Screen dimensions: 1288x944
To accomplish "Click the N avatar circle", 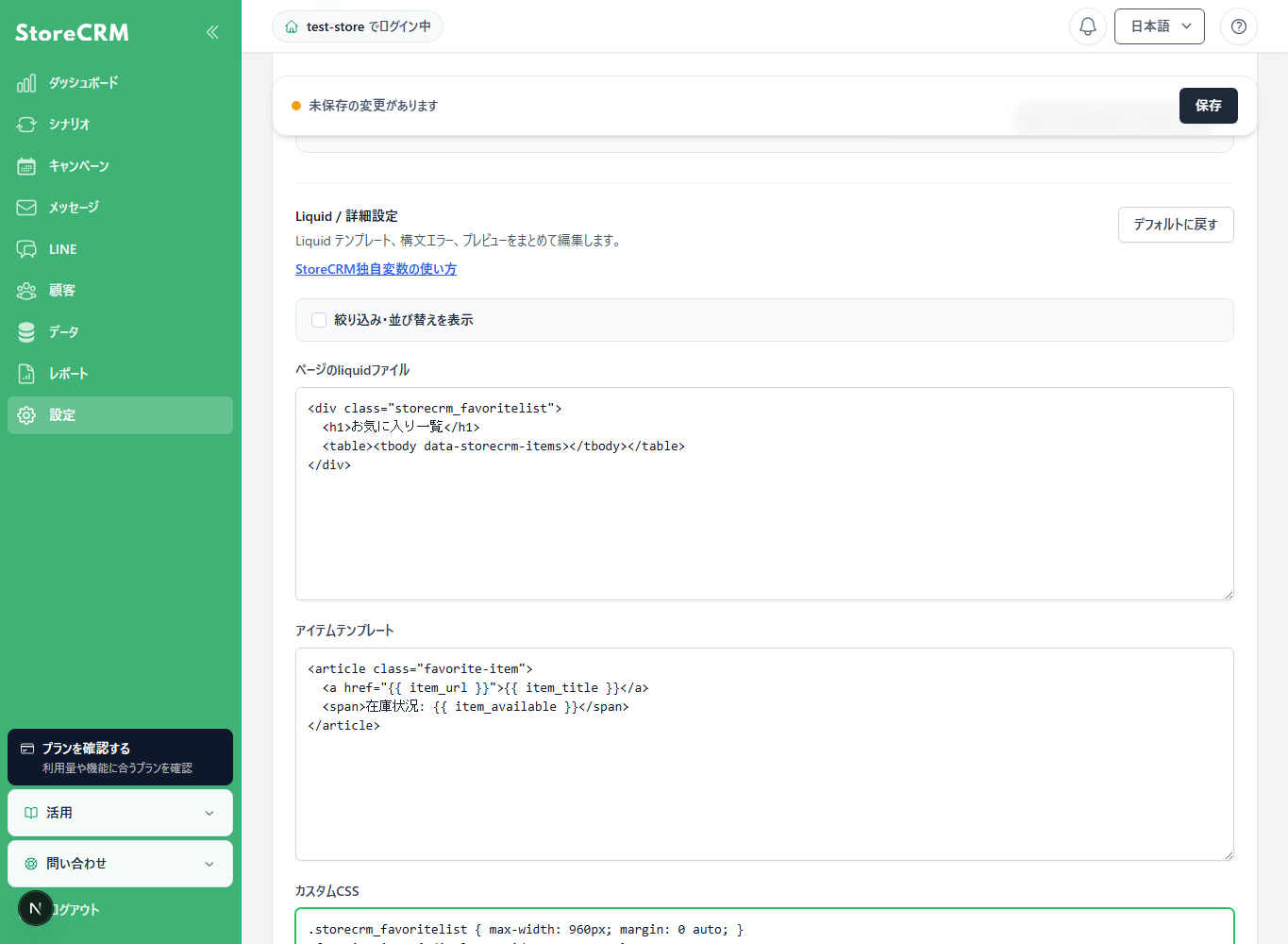I will click(x=36, y=908).
